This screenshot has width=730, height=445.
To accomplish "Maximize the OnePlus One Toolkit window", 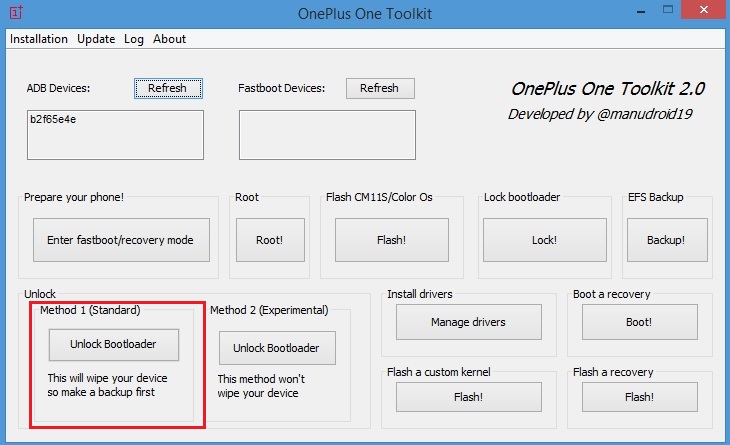I will point(668,10).
